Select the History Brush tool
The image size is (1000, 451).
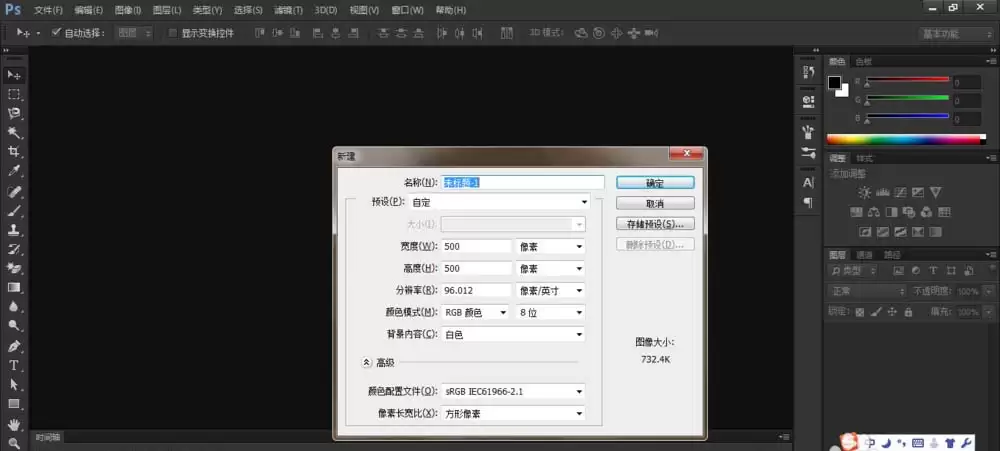pos(14,249)
